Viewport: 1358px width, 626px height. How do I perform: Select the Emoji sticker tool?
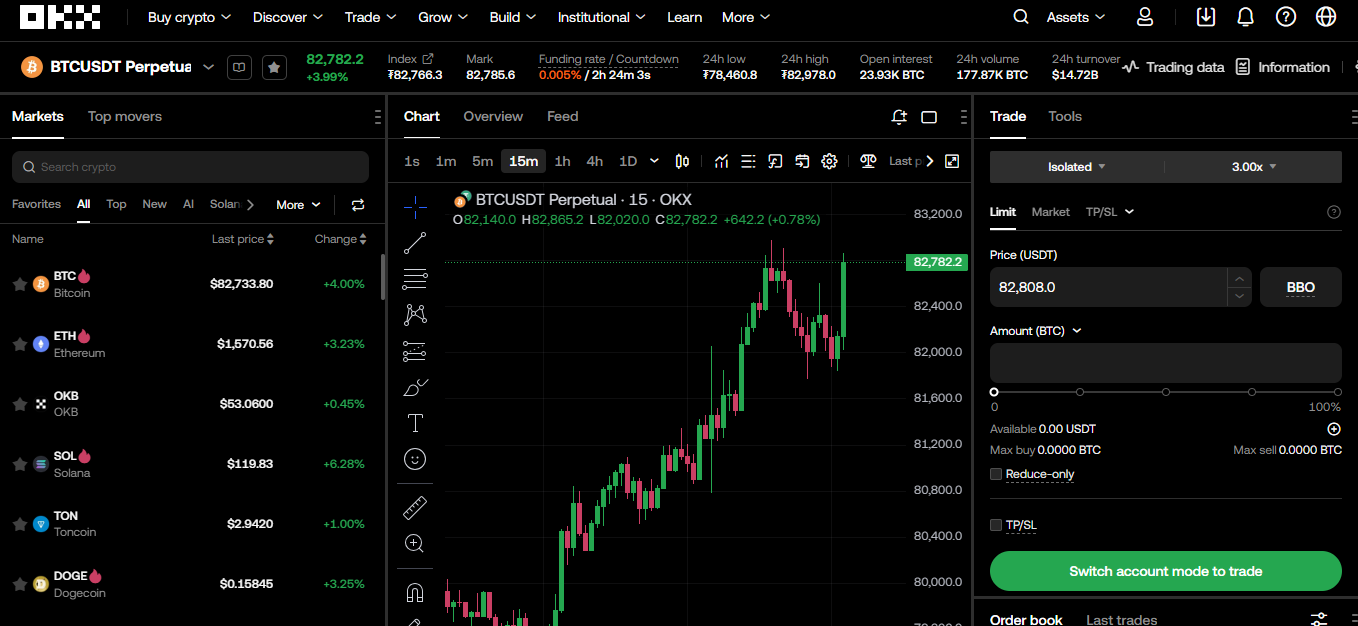pos(415,459)
